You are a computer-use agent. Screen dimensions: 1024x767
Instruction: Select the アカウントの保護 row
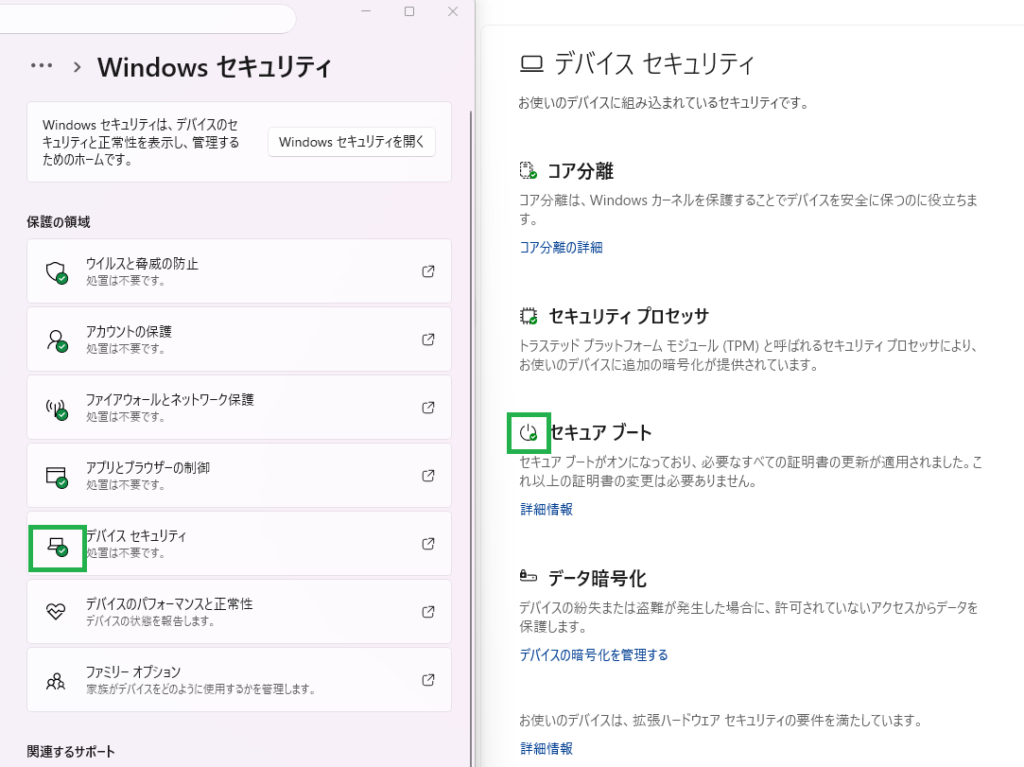[239, 339]
